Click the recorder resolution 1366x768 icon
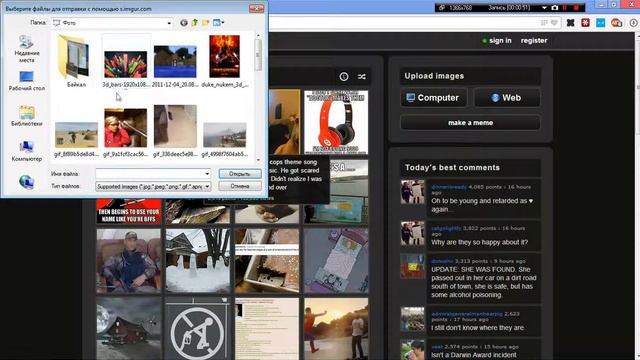This screenshot has width=640, height=360. tap(442, 8)
